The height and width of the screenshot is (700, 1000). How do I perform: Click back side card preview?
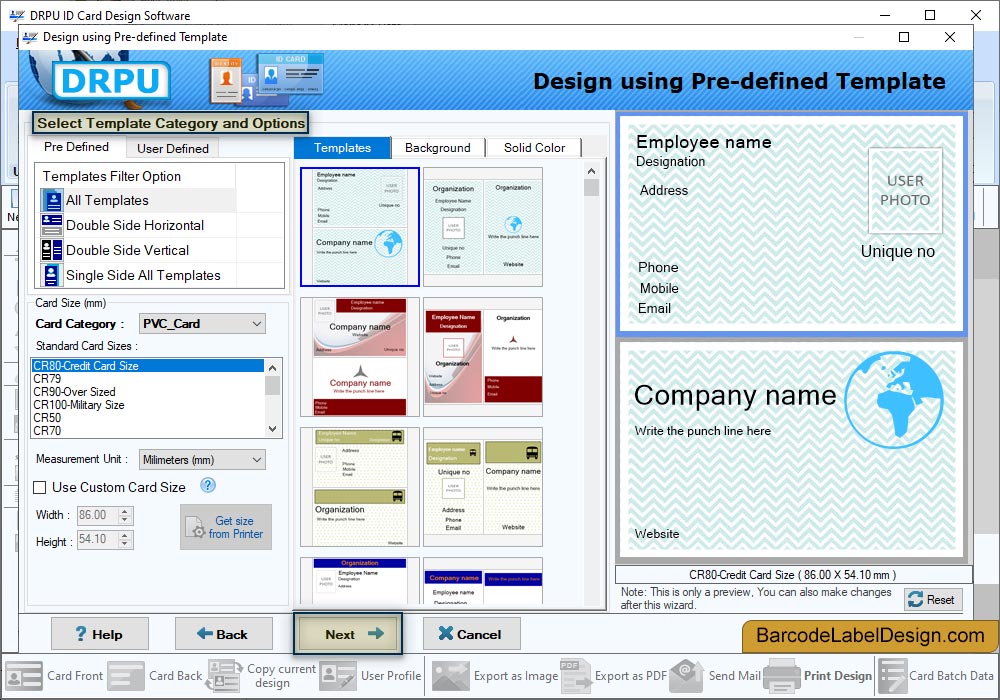[x=791, y=449]
